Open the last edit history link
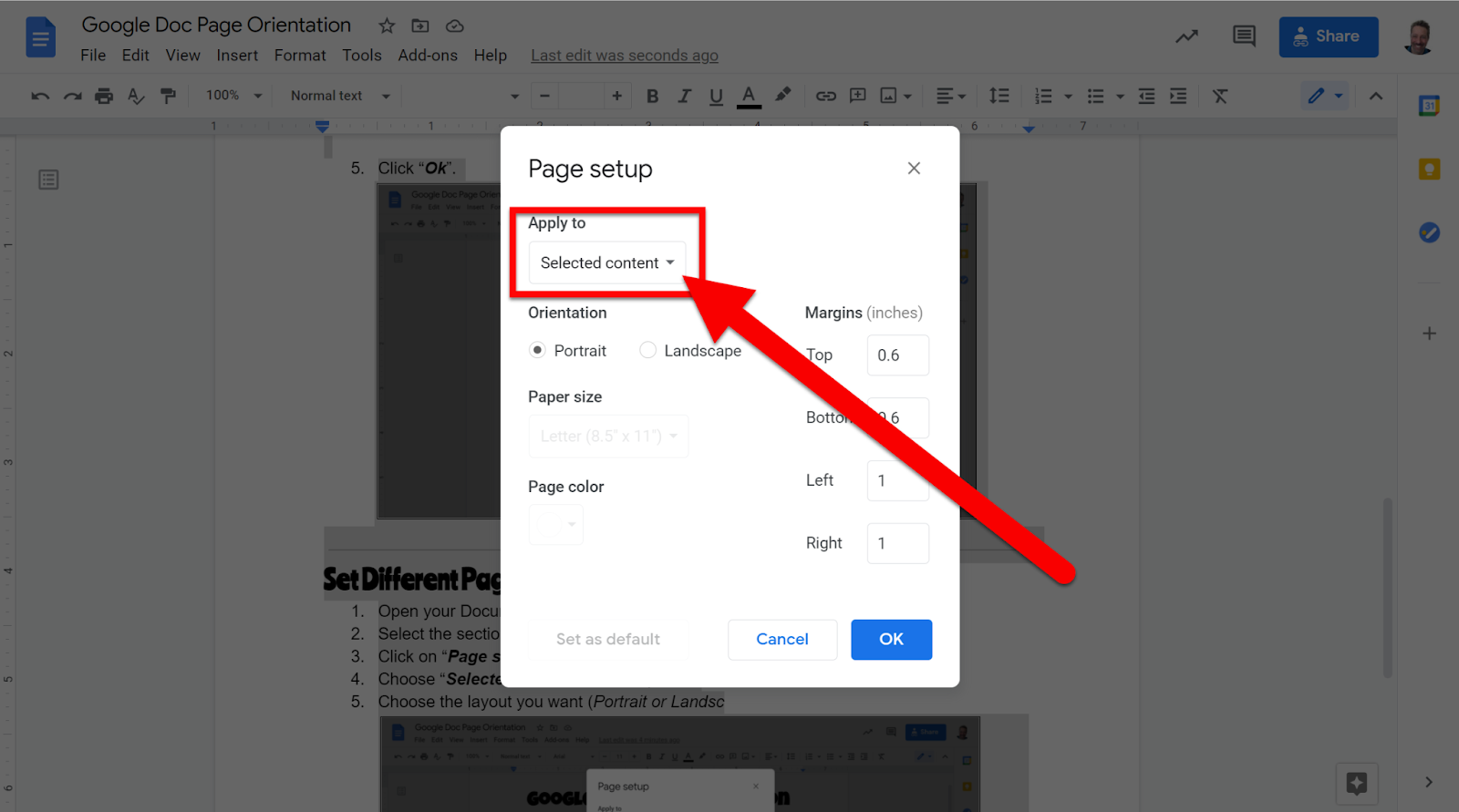This screenshot has height=812, width=1459. click(625, 56)
